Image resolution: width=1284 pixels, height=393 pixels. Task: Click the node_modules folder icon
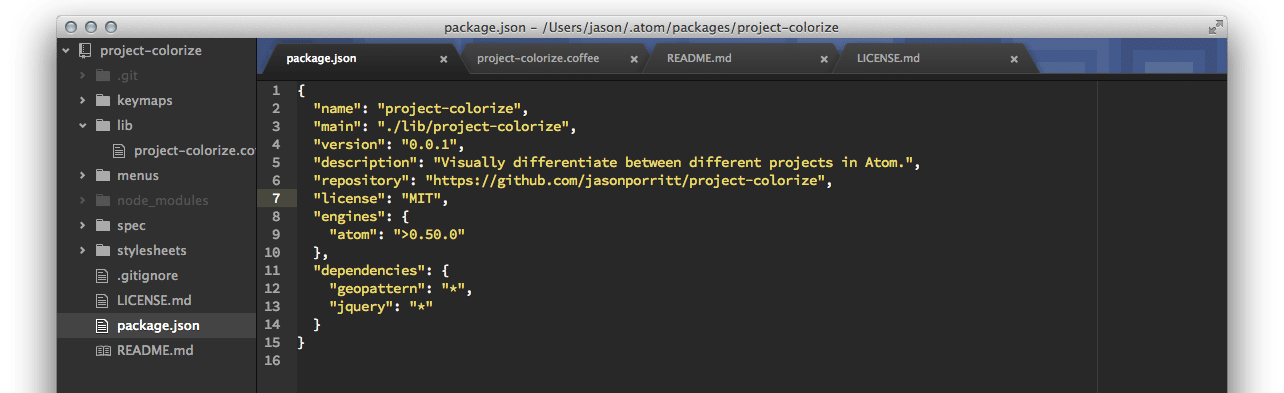click(x=102, y=201)
